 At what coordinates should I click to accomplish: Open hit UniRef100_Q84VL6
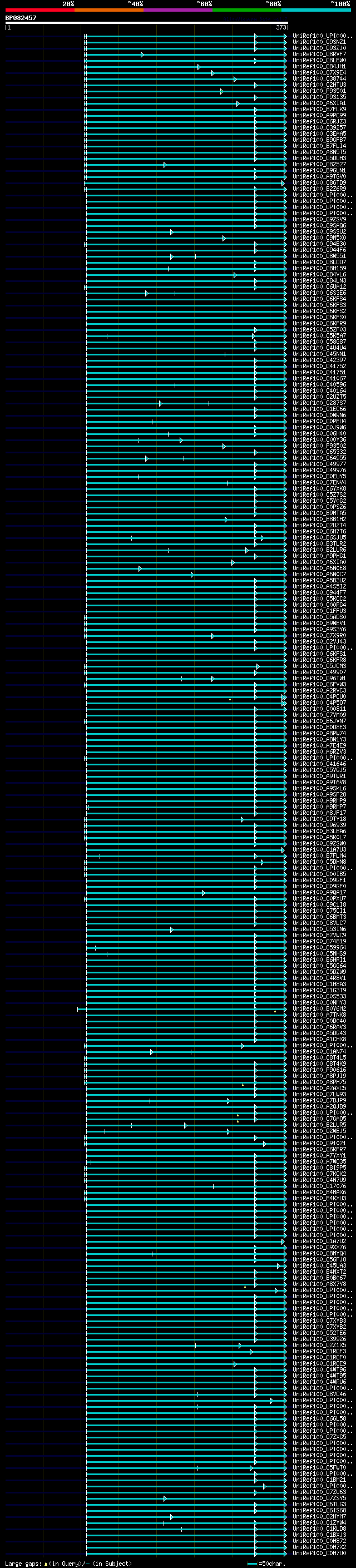319,275
